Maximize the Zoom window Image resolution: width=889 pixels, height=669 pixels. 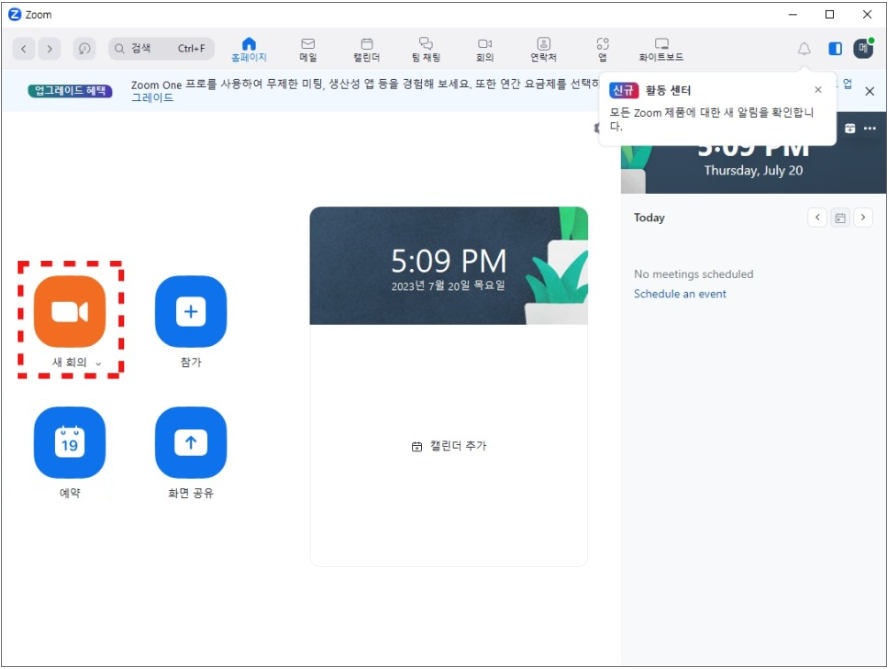(x=829, y=15)
